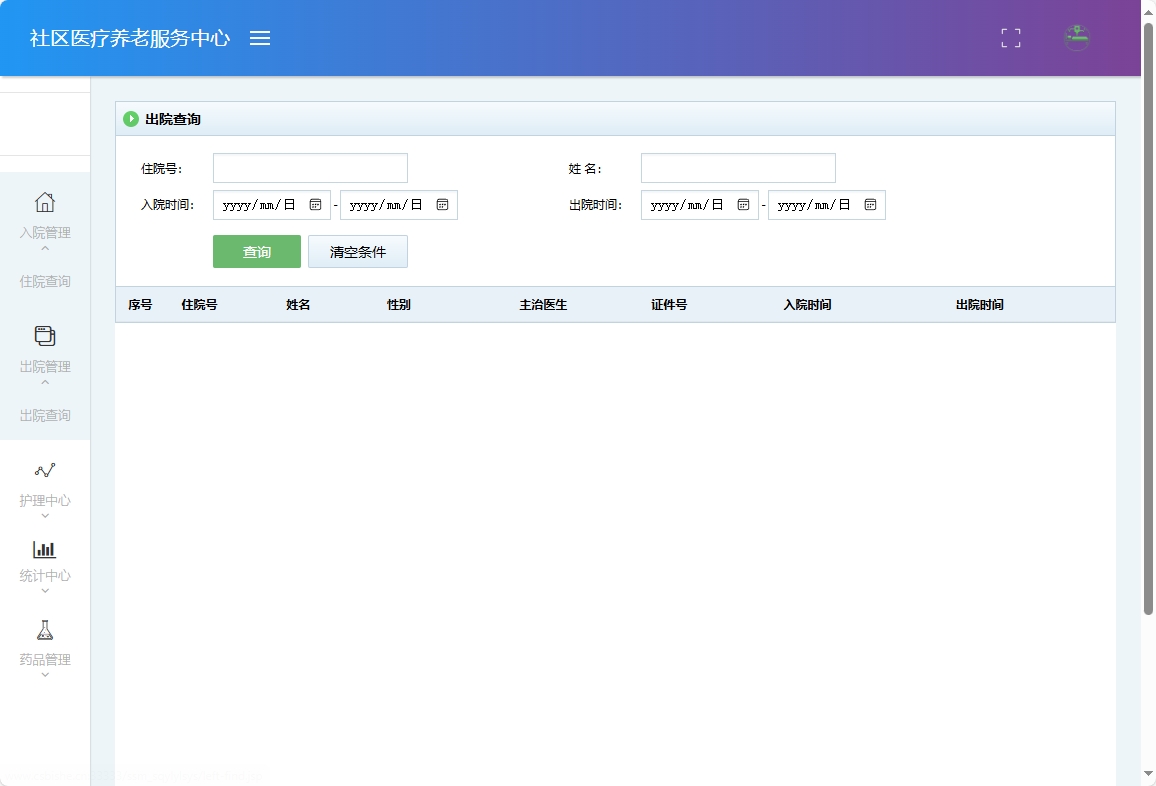Expand the 统计中心 dropdown arrow
This screenshot has height=786, width=1156.
[x=44, y=589]
